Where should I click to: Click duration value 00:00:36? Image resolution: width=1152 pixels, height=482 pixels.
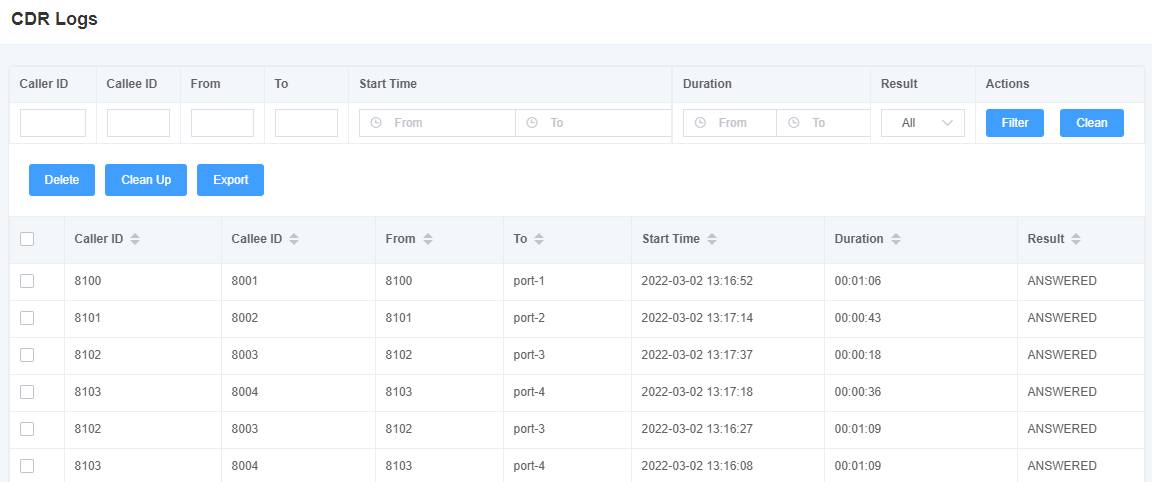[x=857, y=392]
